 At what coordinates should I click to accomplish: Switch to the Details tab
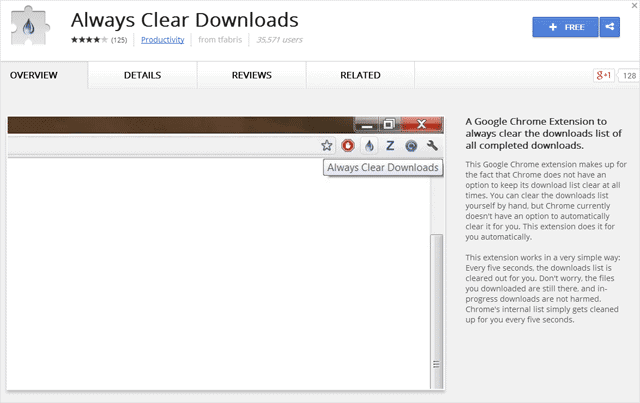142,75
